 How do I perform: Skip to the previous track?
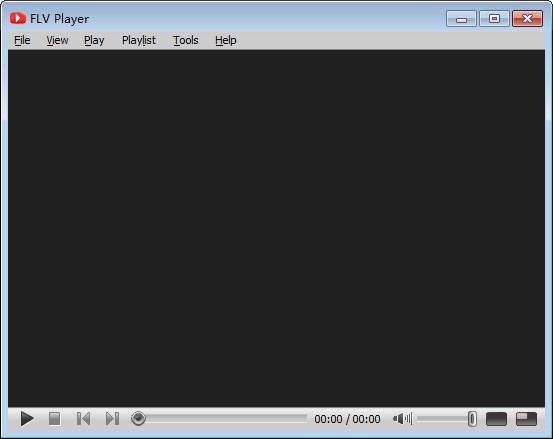click(x=83, y=419)
